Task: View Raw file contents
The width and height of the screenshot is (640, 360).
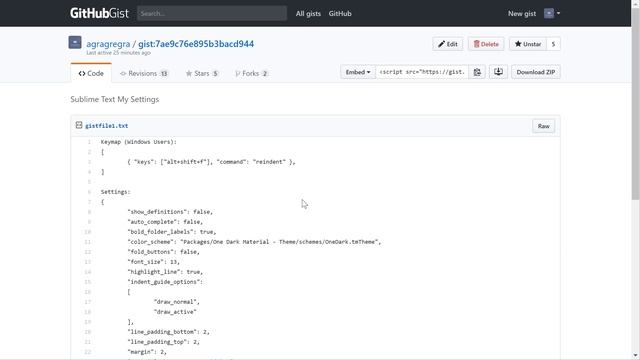Action: [543, 126]
